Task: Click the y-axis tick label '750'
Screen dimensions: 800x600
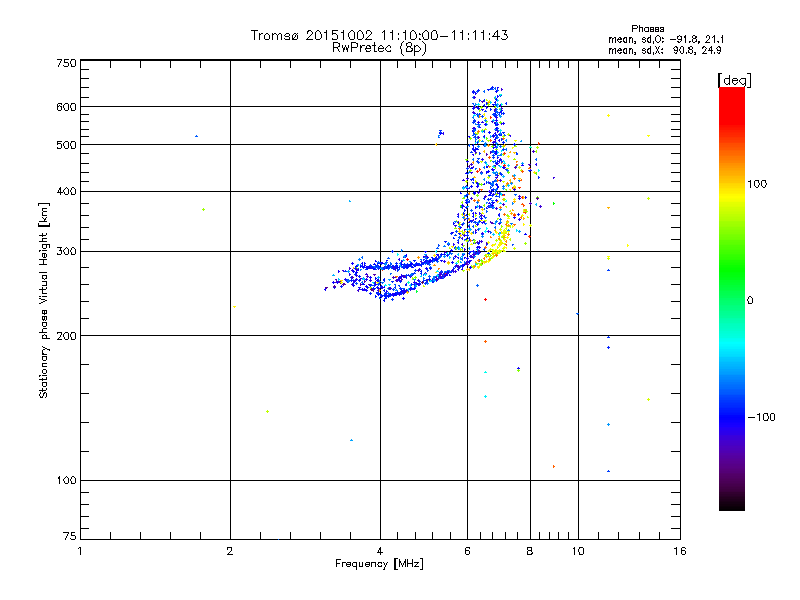Action: (66, 63)
